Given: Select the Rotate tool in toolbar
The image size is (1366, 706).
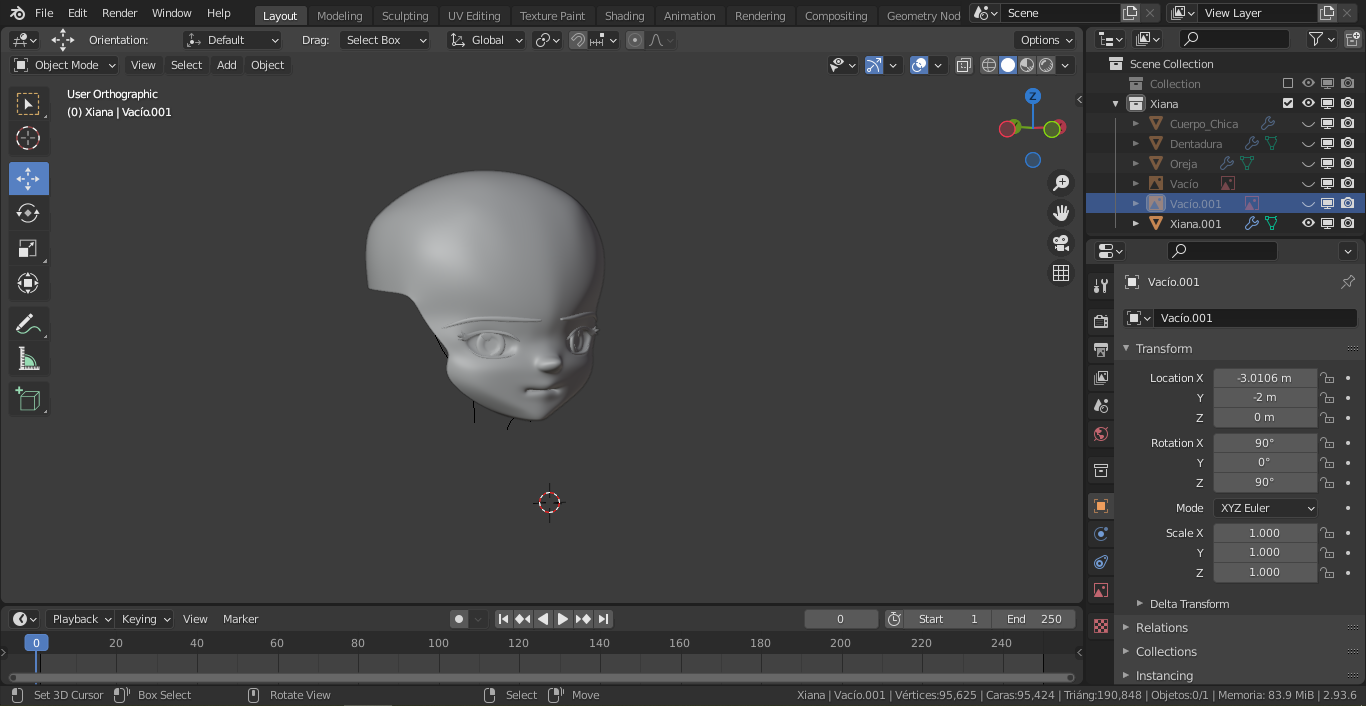Looking at the screenshot, I should pos(28,213).
